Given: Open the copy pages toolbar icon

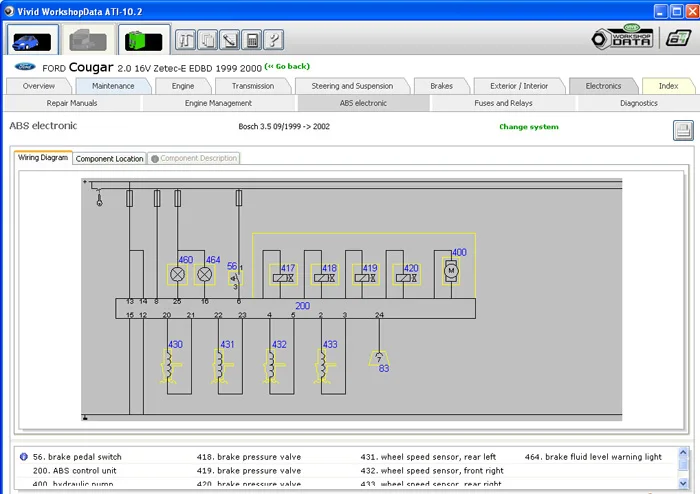Looking at the screenshot, I should click(x=208, y=40).
